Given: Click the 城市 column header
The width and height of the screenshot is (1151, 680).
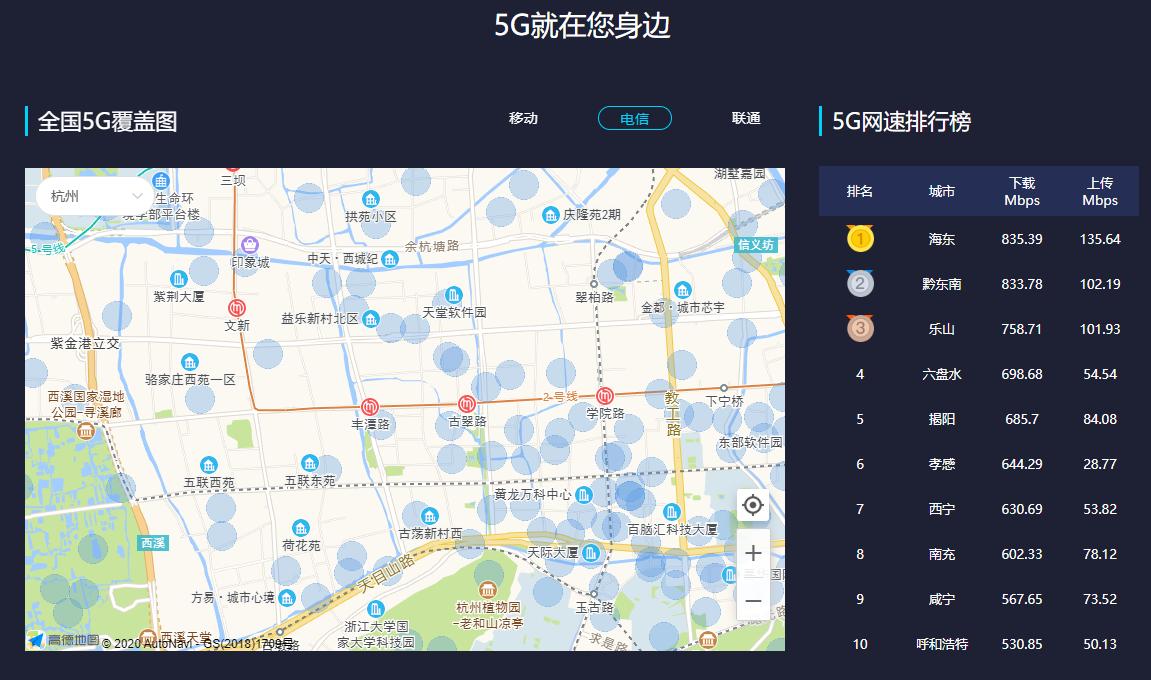Looking at the screenshot, I should [x=942, y=191].
